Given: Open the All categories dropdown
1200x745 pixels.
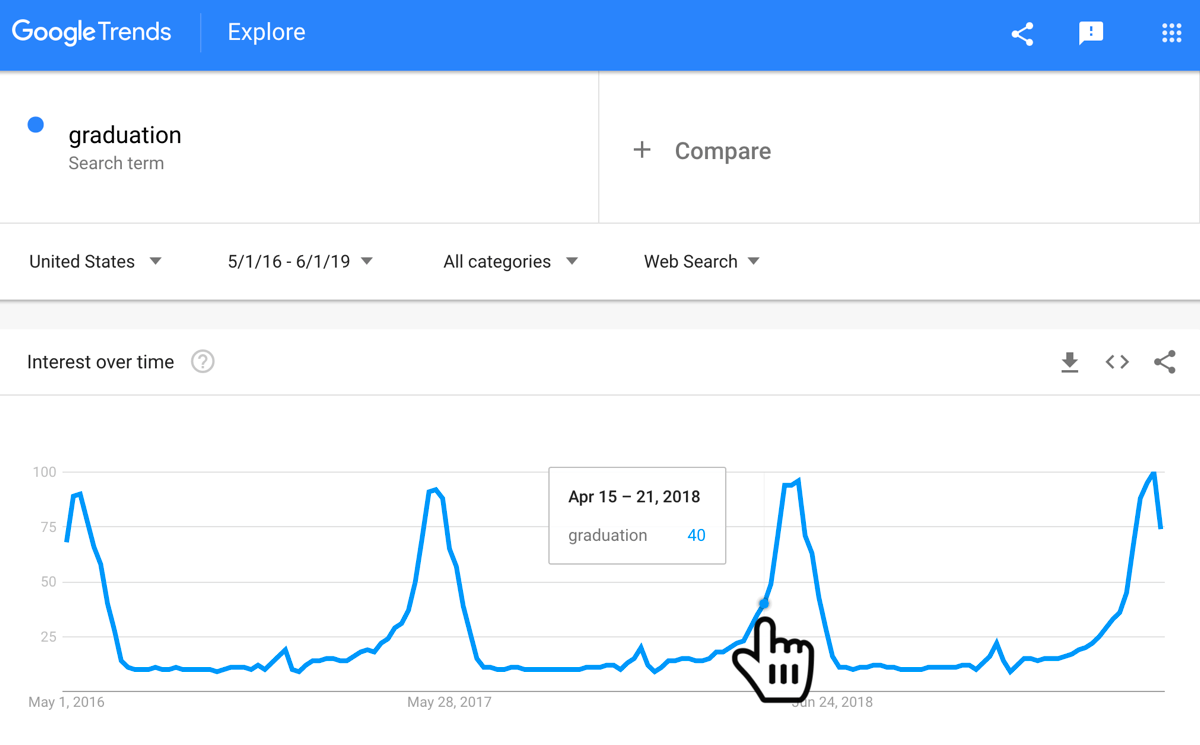Looking at the screenshot, I should point(510,262).
